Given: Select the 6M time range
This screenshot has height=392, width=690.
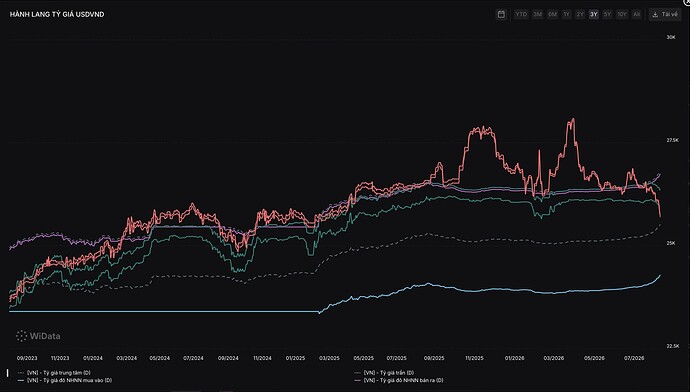Looking at the screenshot, I should pyautogui.click(x=552, y=15).
